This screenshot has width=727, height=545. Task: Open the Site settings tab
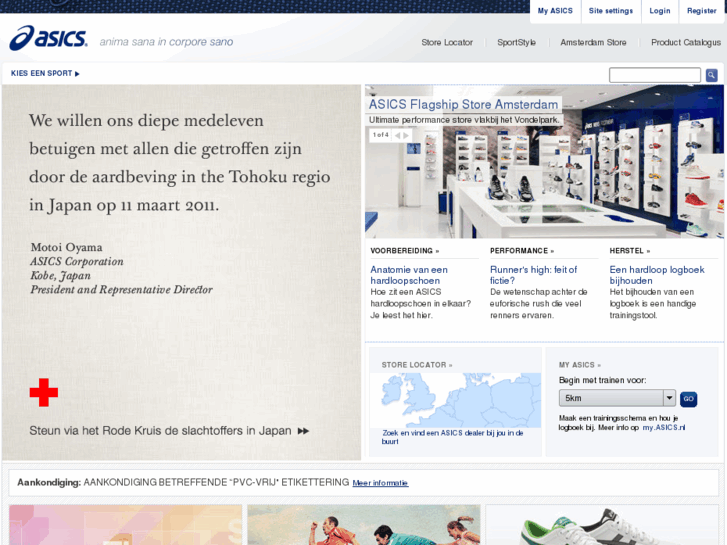point(611,11)
